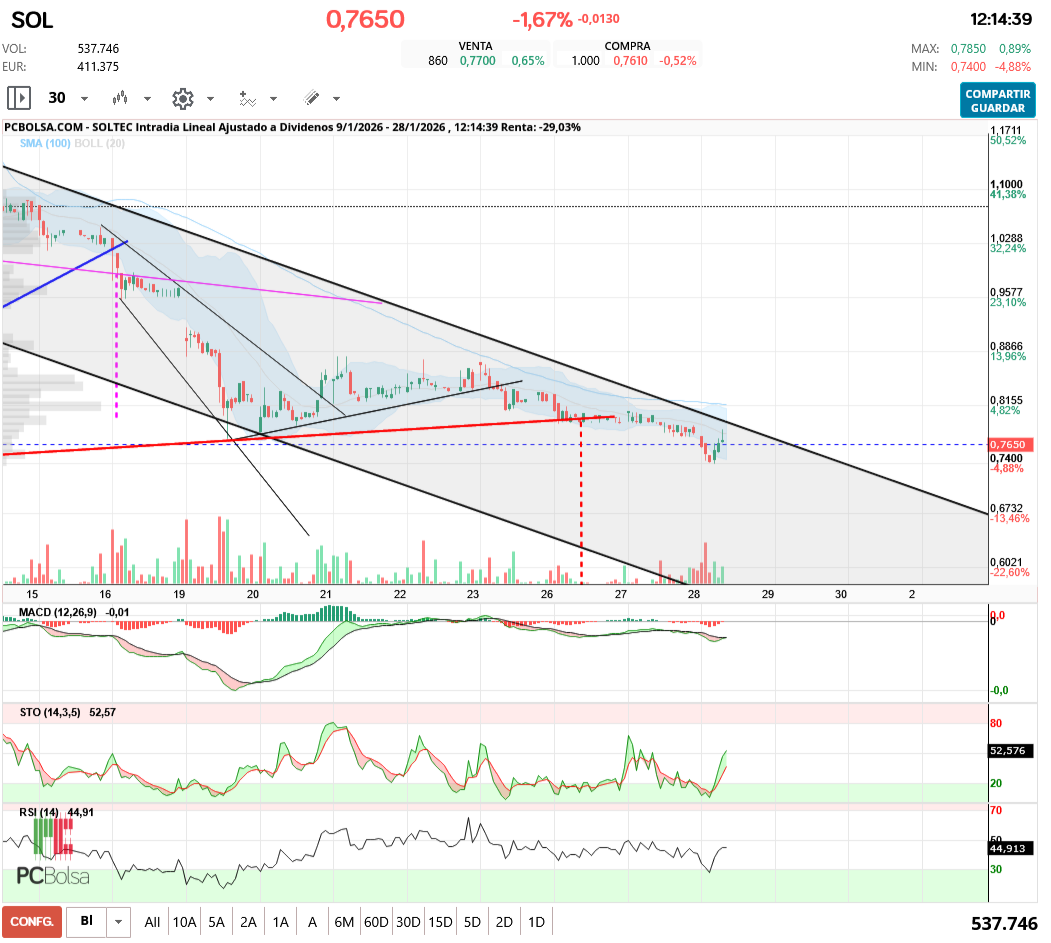The image size is (1051, 943).
Task: Click the VENTA price 0,7700
Action: pyautogui.click(x=477, y=61)
